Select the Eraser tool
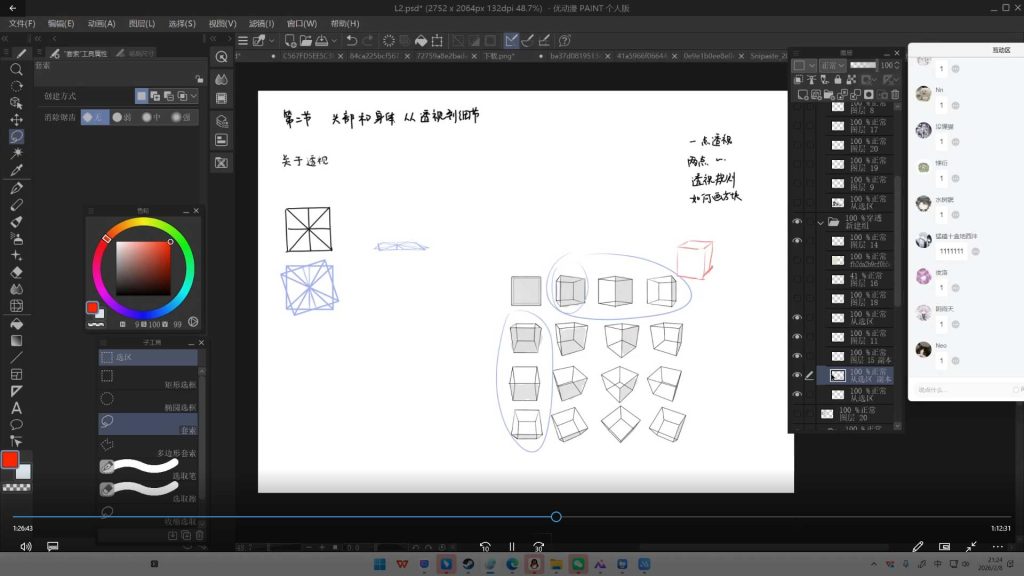This screenshot has height=576, width=1024. (x=16, y=272)
